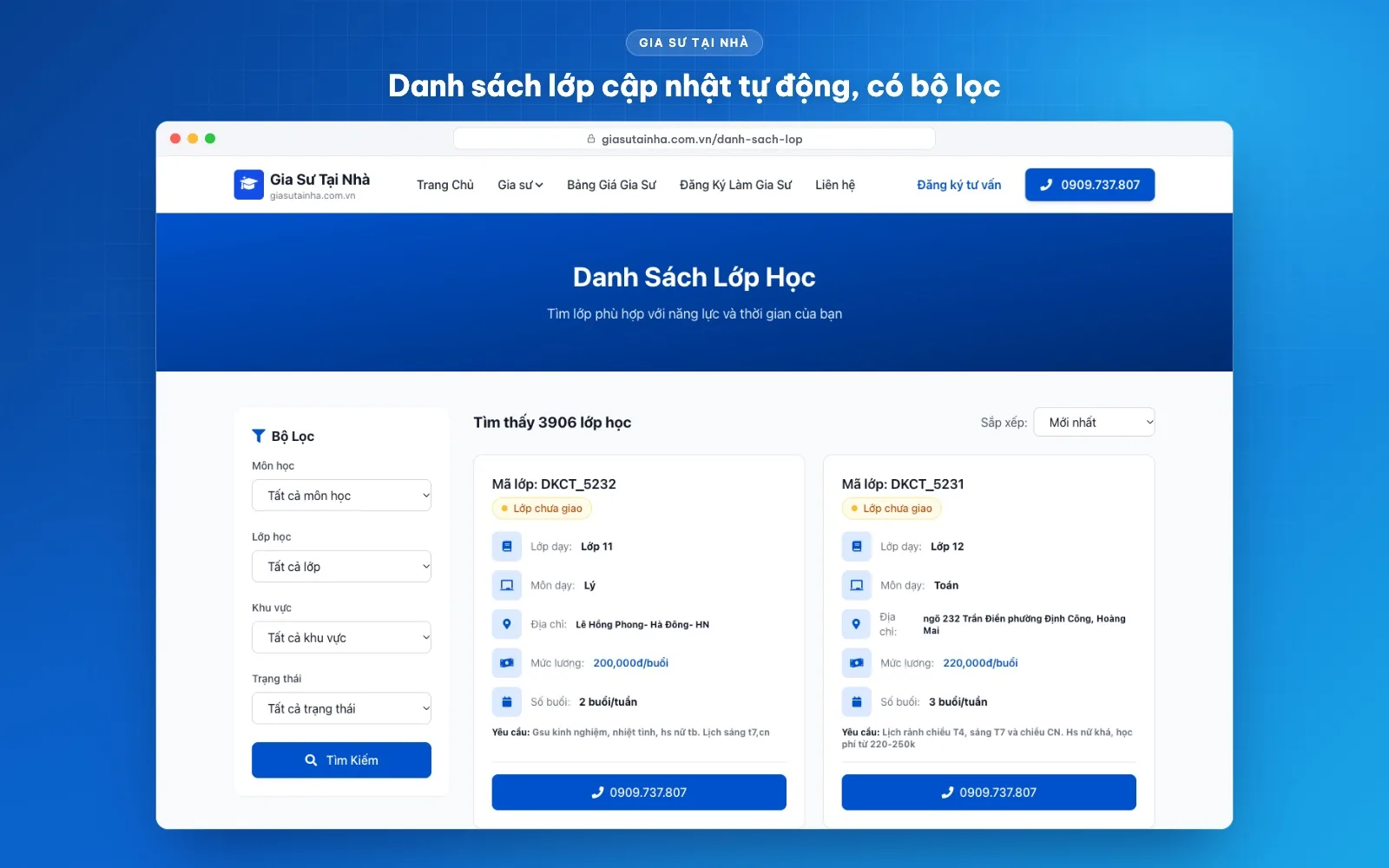Click the Đăng ký tư vấn link
The width and height of the screenshot is (1389, 868).
[959, 185]
